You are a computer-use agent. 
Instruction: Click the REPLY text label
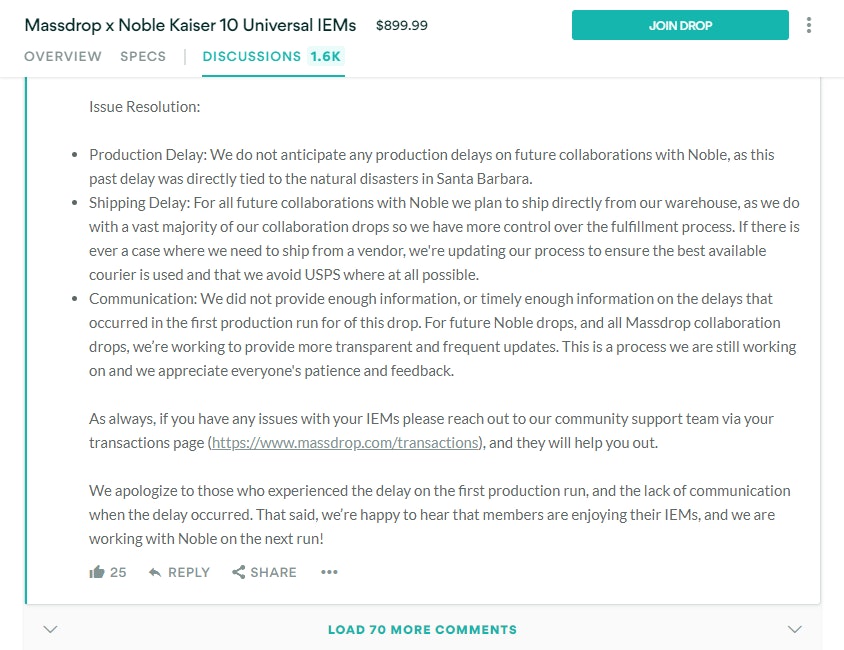point(189,572)
